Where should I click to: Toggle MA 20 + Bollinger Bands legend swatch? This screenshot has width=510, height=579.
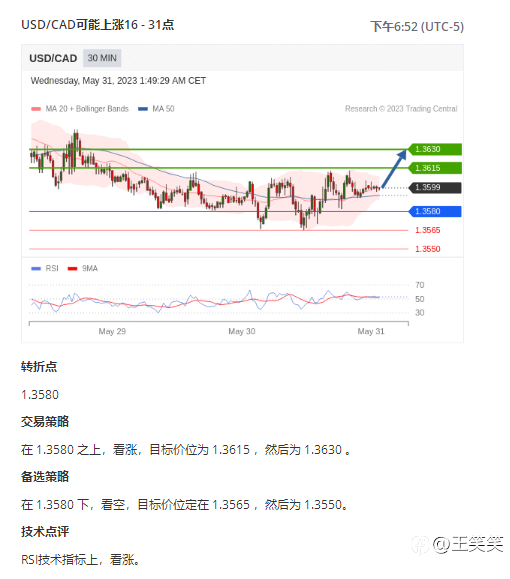pyautogui.click(x=36, y=109)
